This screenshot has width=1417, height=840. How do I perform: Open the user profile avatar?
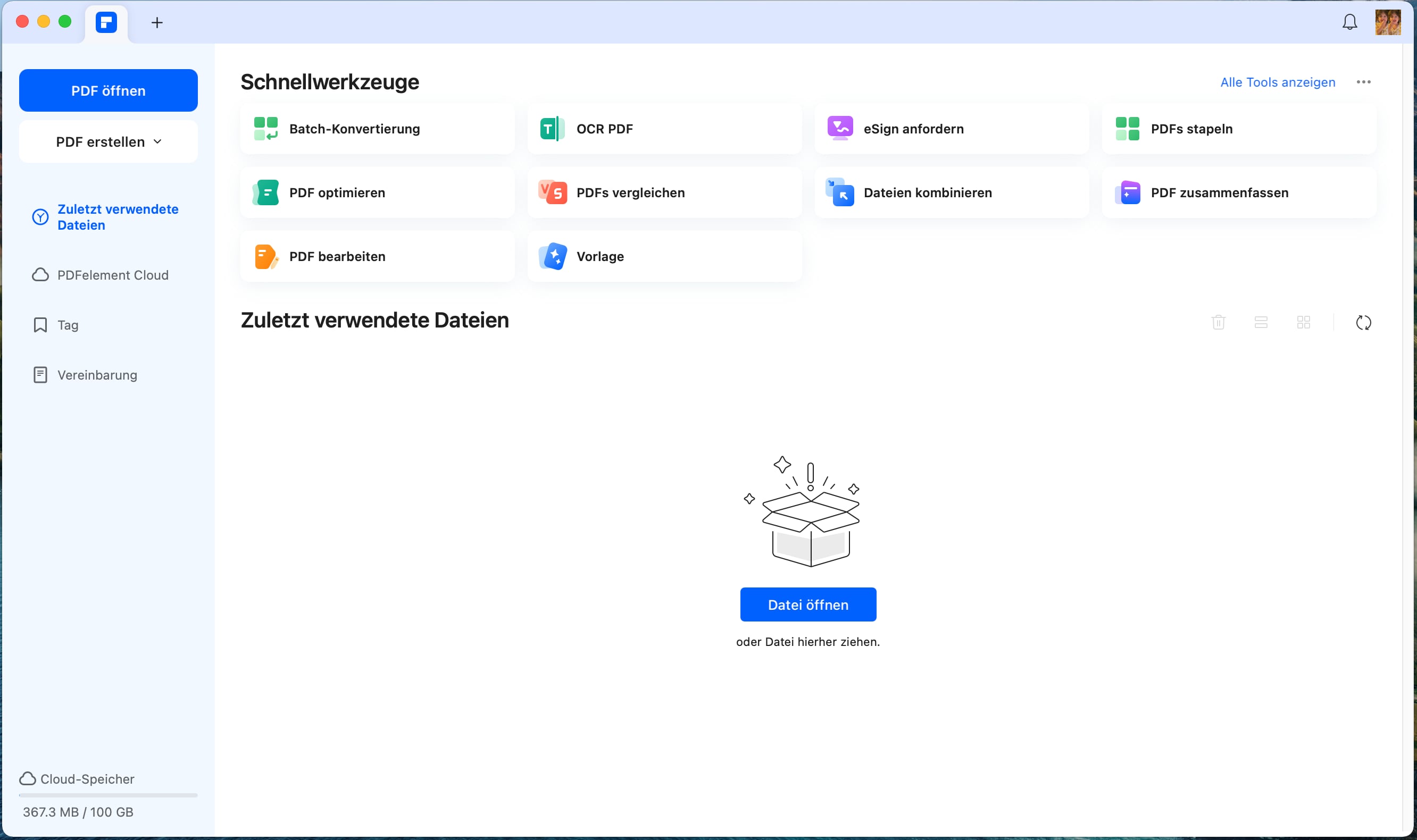pyautogui.click(x=1388, y=22)
